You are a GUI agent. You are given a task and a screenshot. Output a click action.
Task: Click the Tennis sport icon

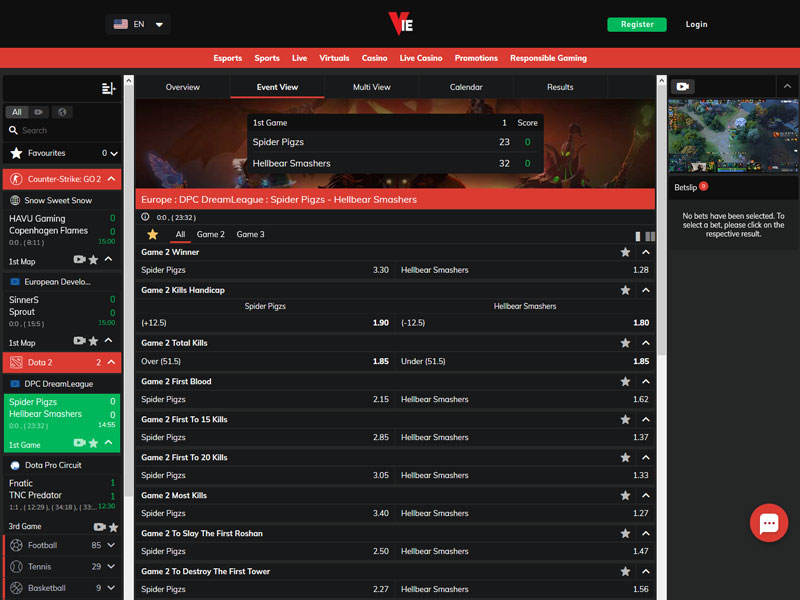(x=16, y=566)
